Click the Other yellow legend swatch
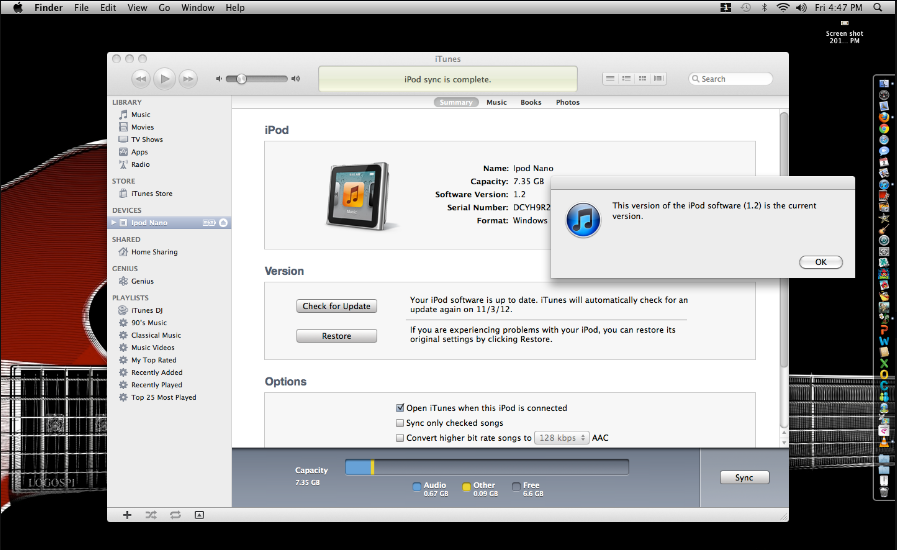The width and height of the screenshot is (897, 550). click(466, 487)
